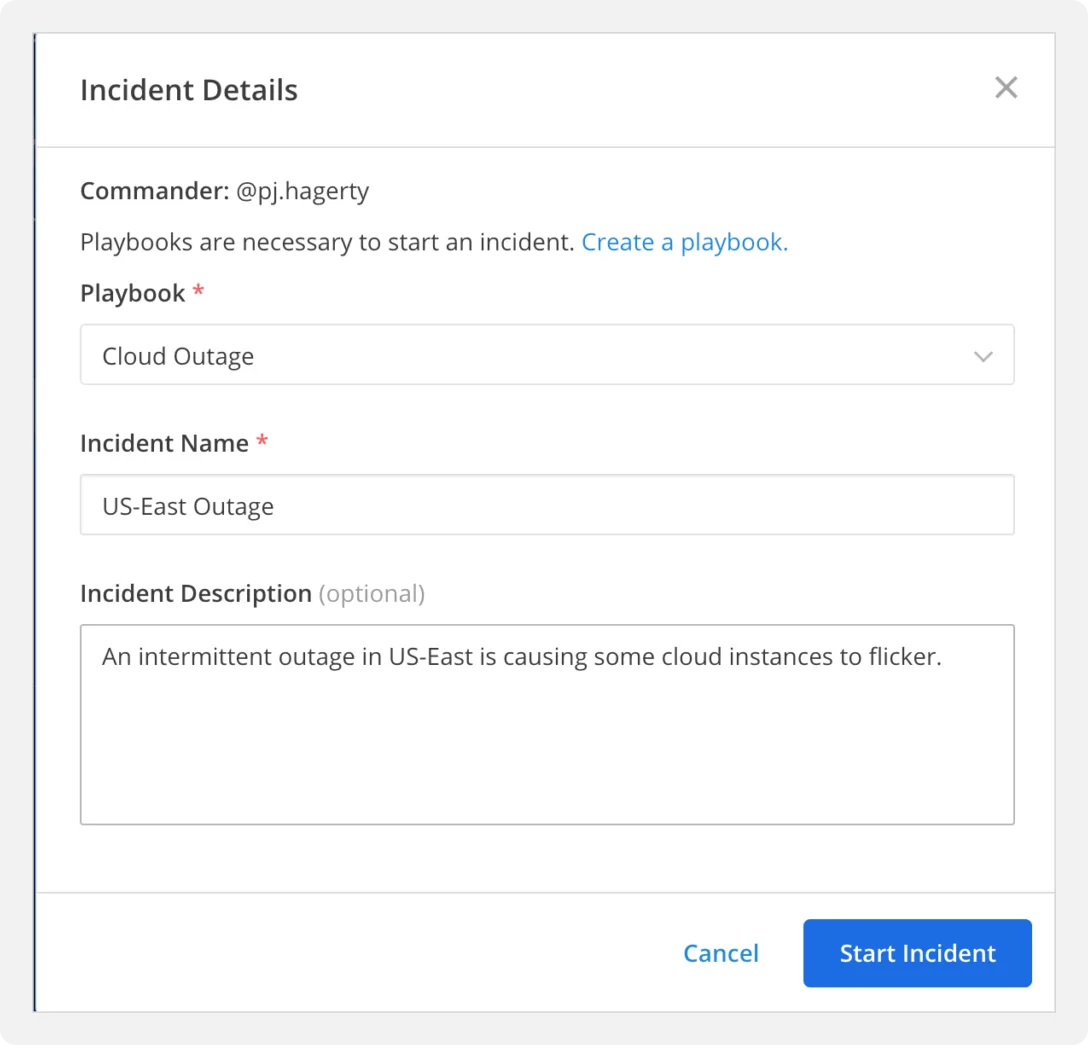
Task: Click the Incident Details heading
Action: tap(189, 90)
